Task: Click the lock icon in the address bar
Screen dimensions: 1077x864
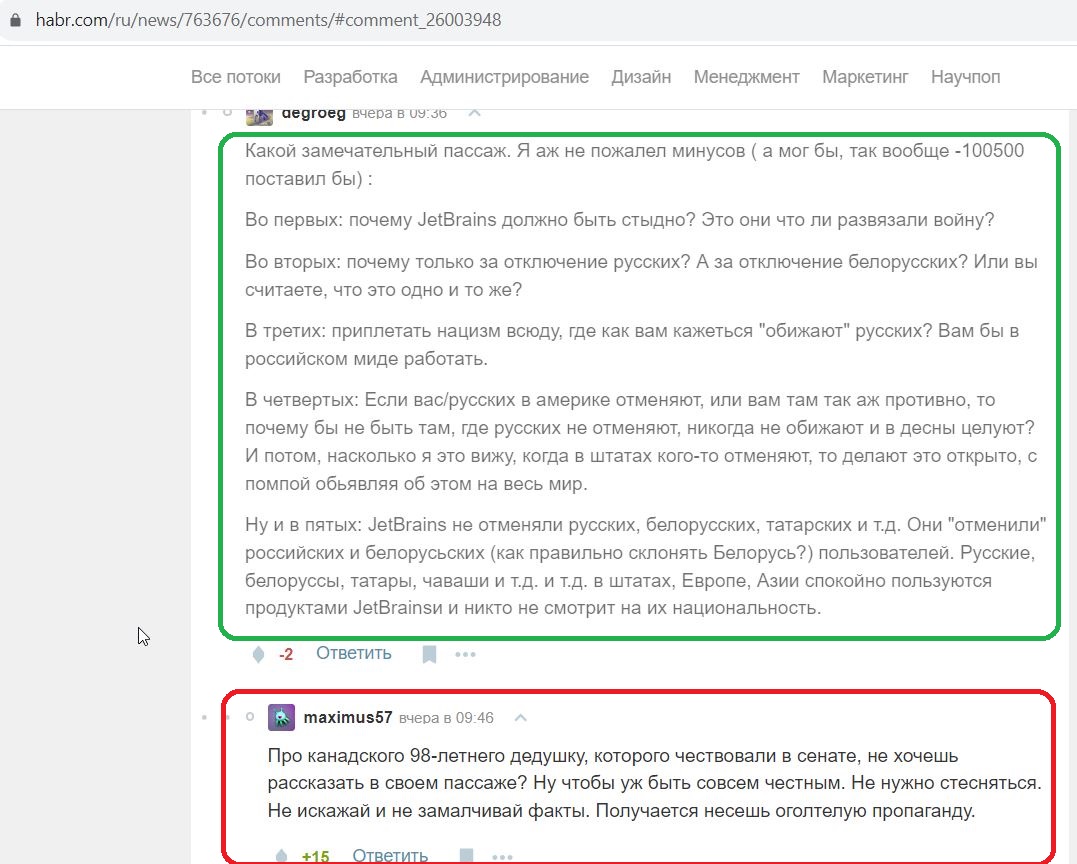Action: tap(15, 20)
